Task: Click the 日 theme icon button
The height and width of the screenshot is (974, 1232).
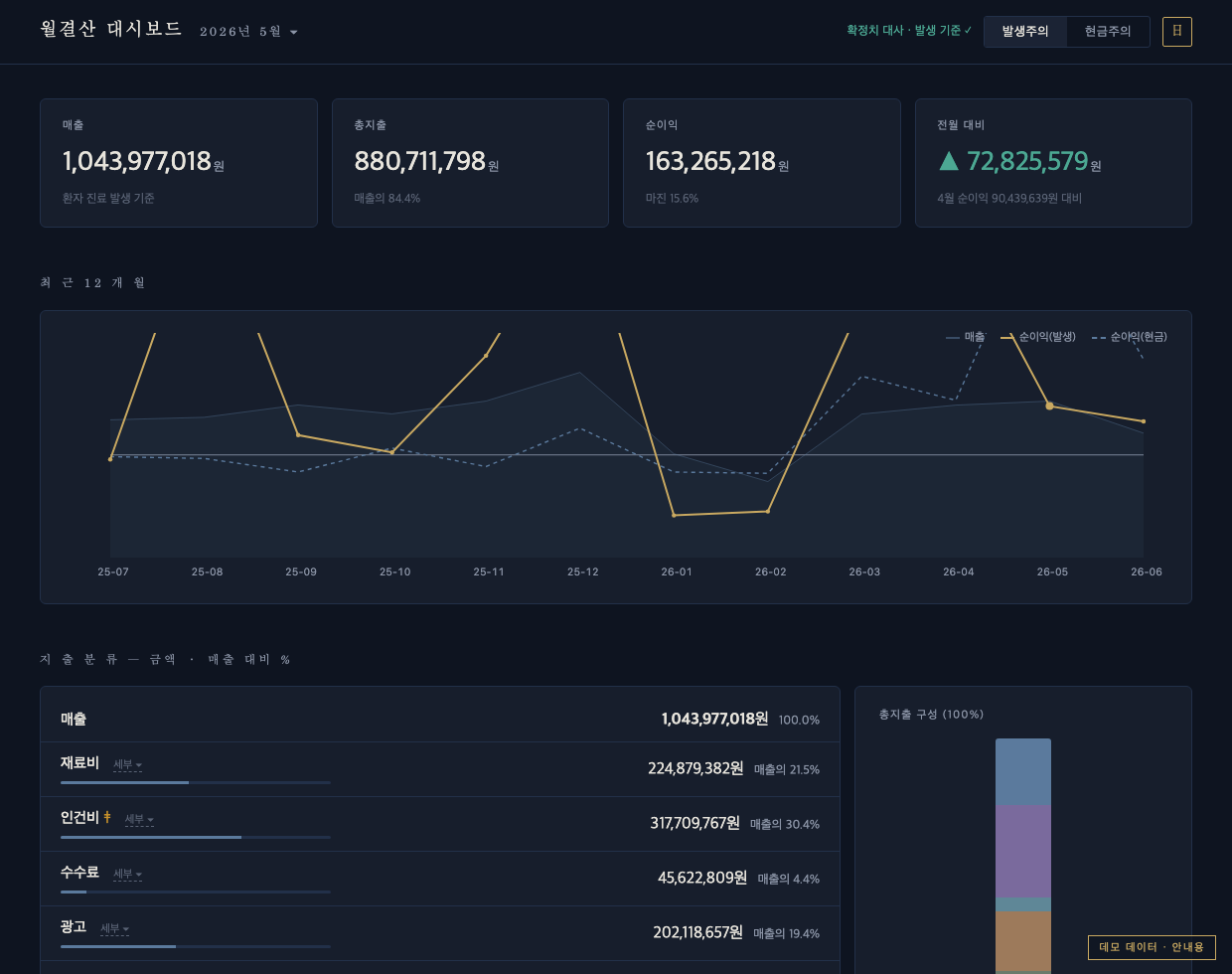Action: tap(1176, 32)
